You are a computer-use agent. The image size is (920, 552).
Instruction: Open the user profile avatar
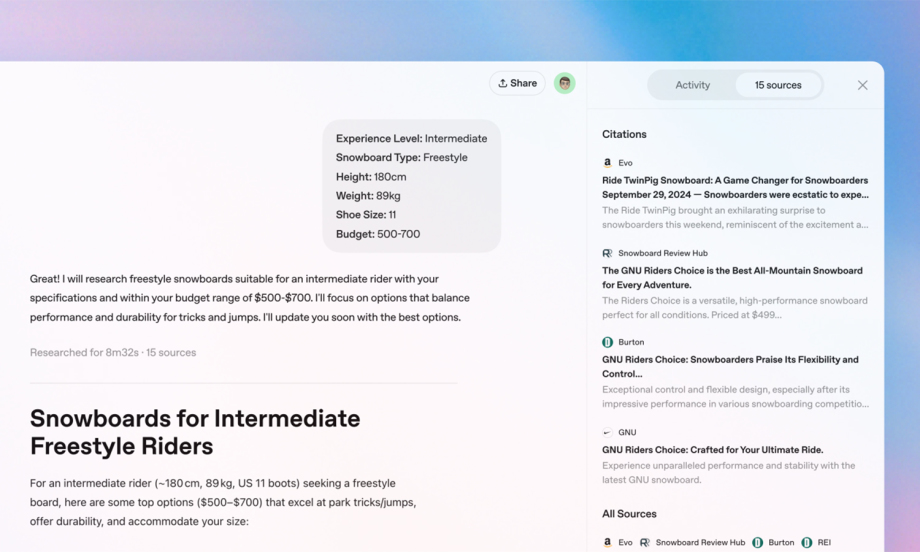565,84
